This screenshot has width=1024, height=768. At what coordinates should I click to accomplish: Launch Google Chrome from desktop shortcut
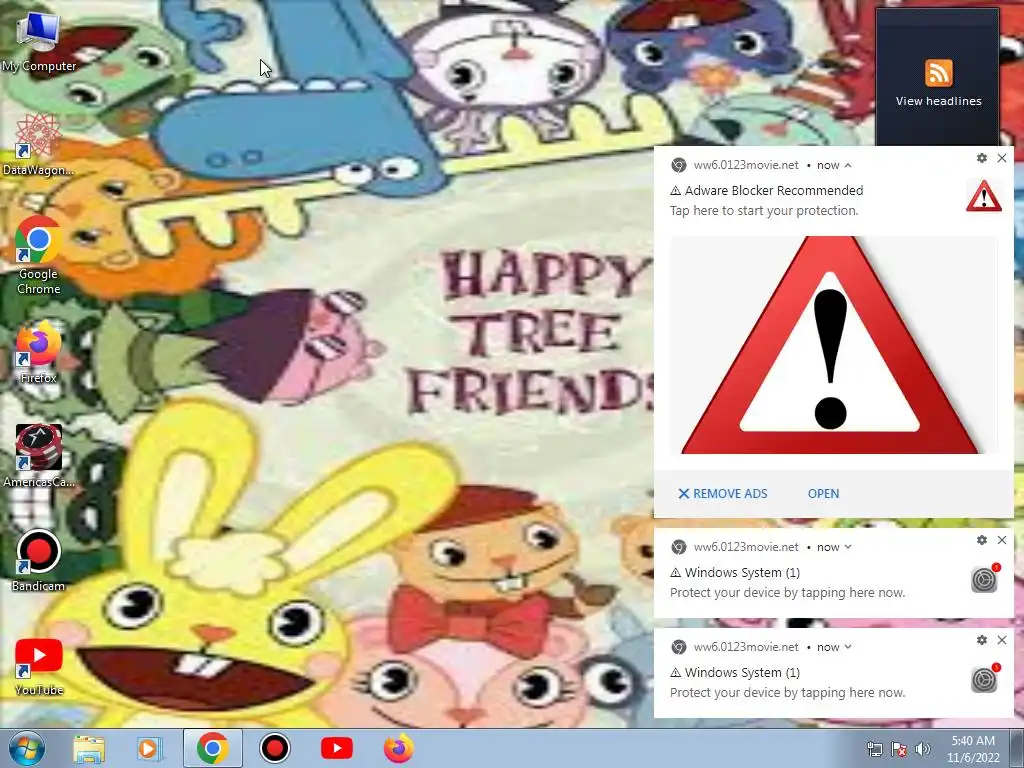(38, 256)
